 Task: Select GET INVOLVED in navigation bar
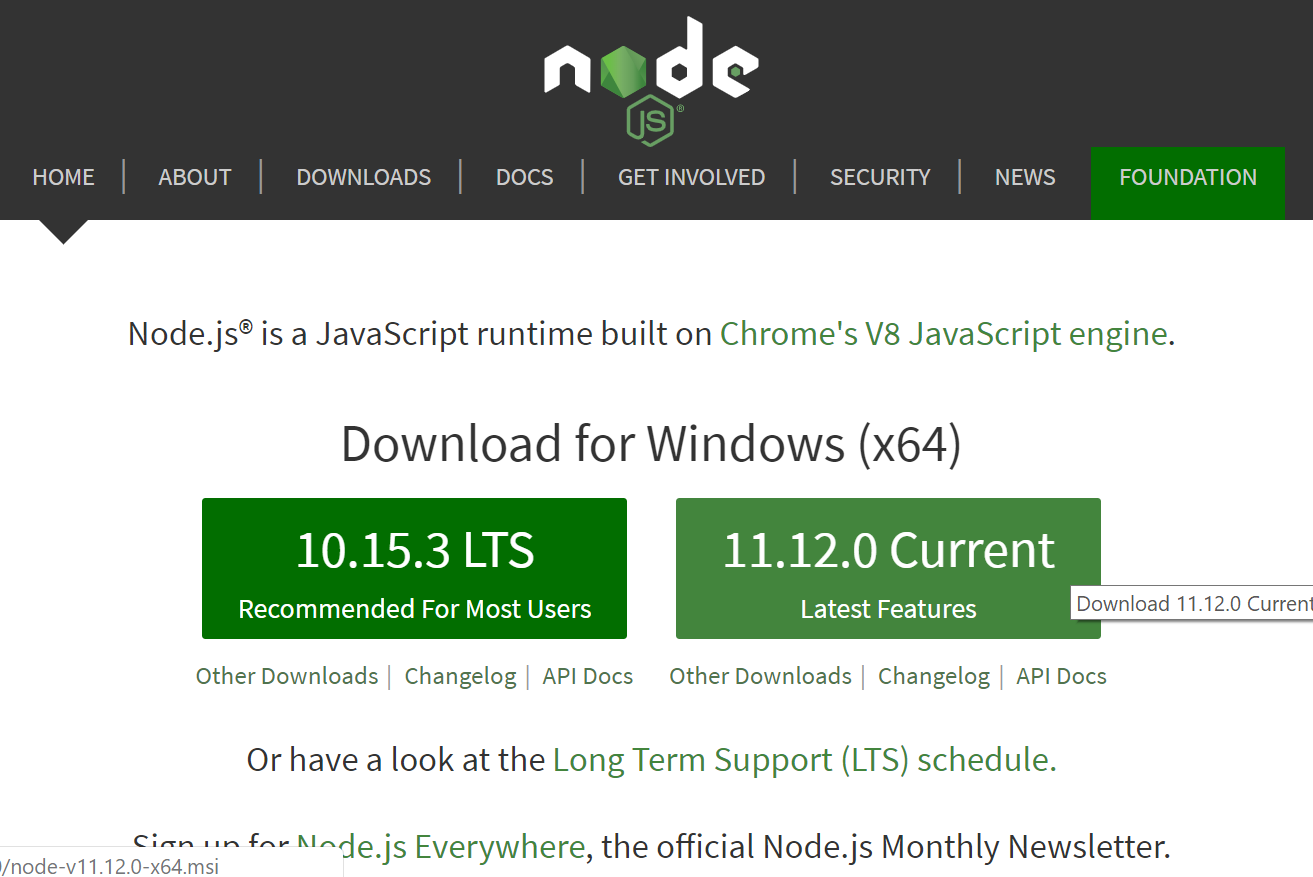[691, 178]
